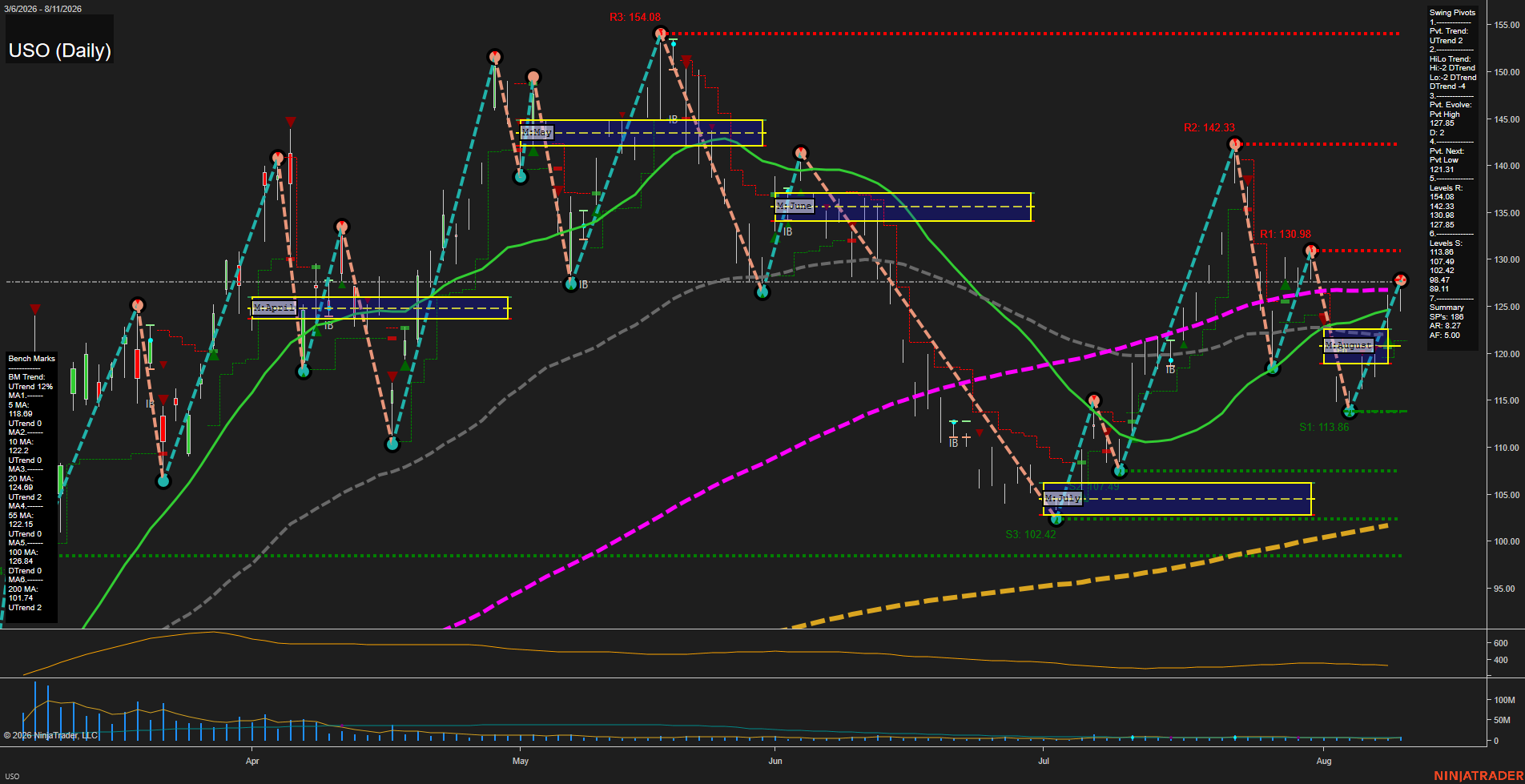Screen dimensions: 1525x784
Task: Click the R1: 130.98 resistance label
Action: tap(1286, 235)
